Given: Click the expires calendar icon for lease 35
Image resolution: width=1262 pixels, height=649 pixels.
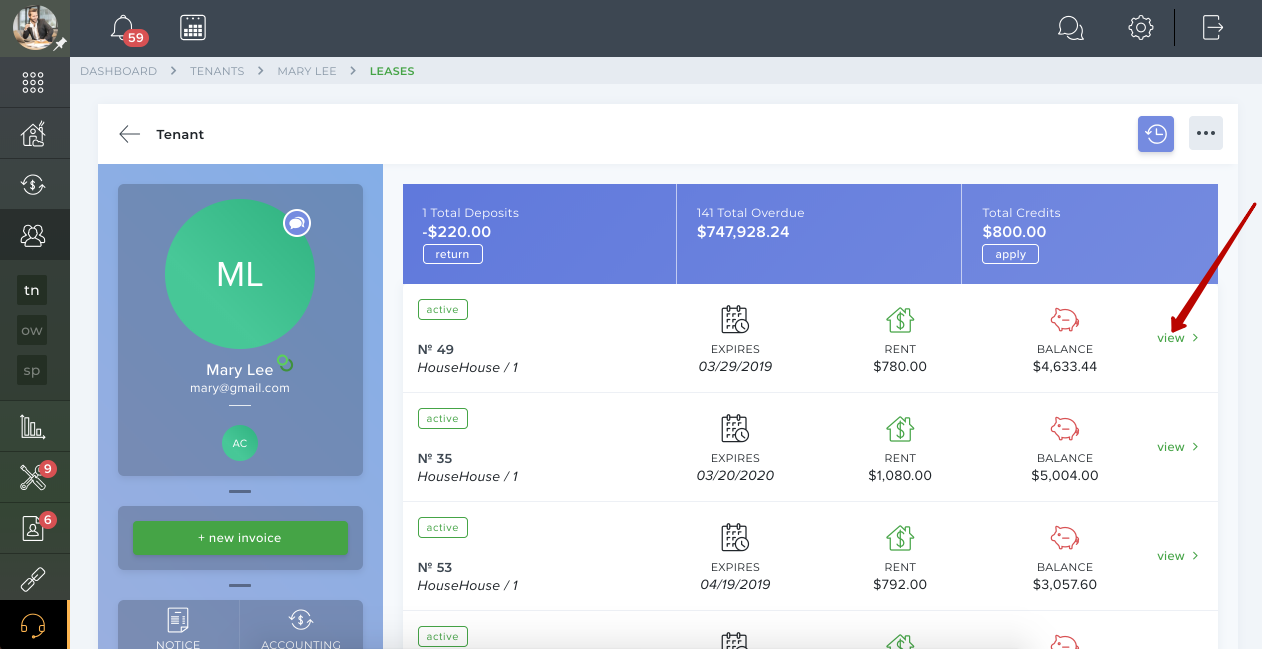Looking at the screenshot, I should click(x=735, y=429).
